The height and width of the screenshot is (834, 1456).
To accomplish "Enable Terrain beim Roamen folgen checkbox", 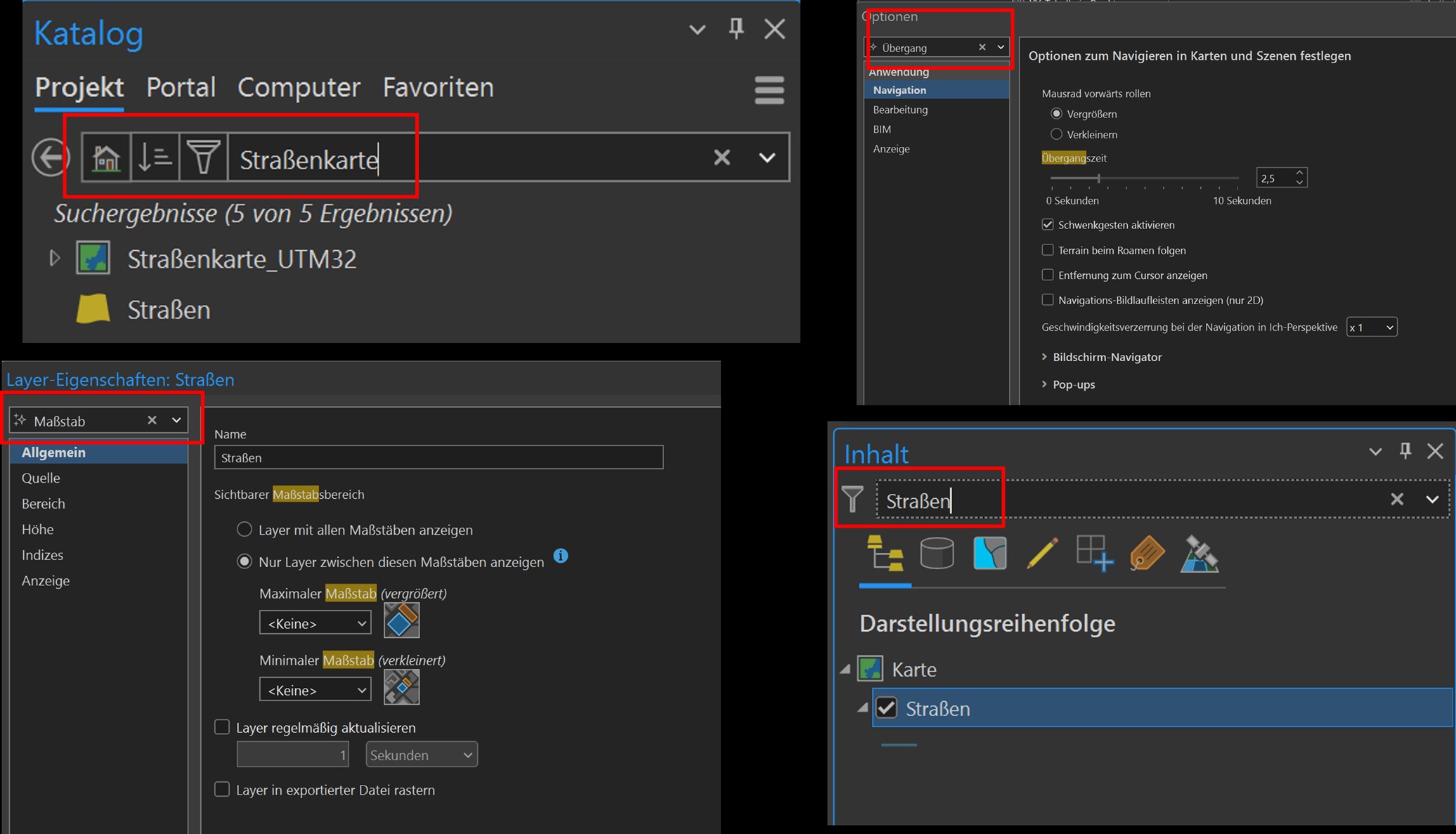I will (1048, 250).
